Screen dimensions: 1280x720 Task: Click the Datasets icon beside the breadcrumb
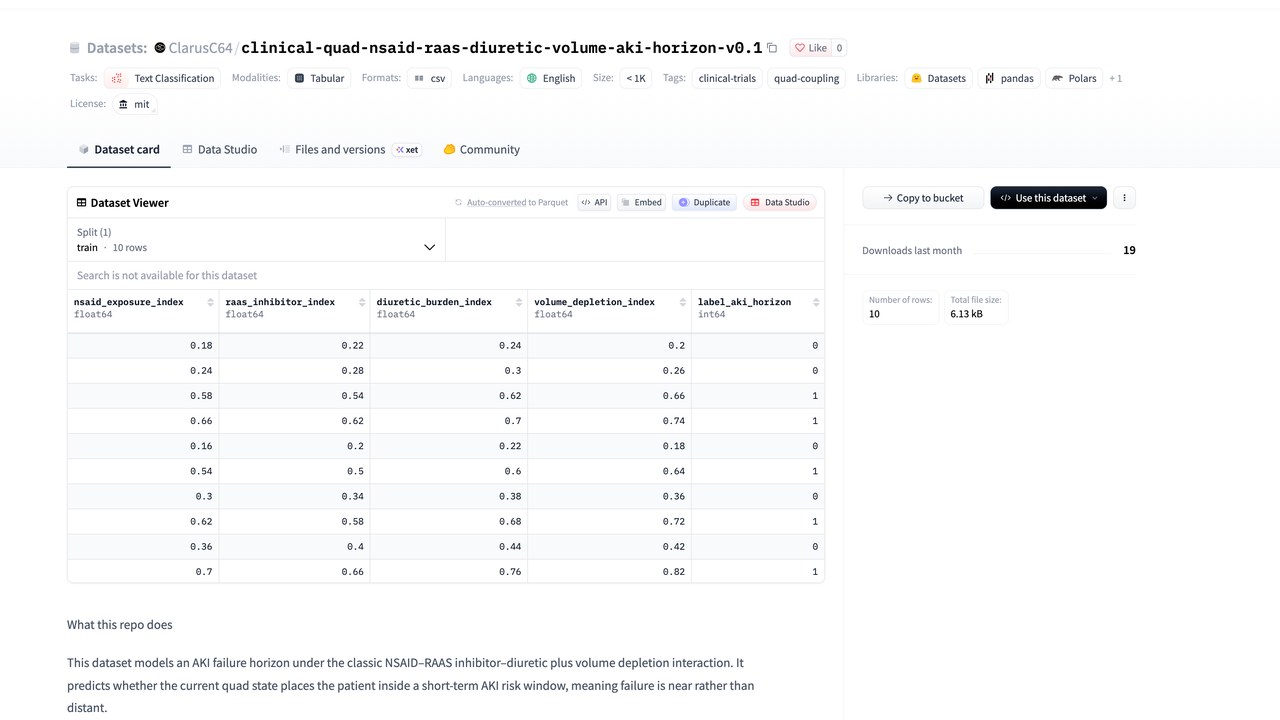click(75, 48)
